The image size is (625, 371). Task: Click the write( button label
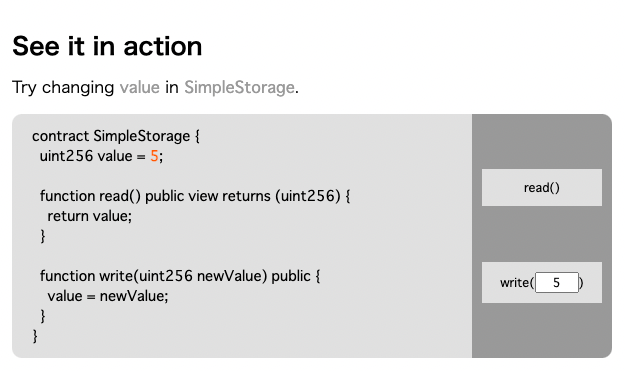517,283
